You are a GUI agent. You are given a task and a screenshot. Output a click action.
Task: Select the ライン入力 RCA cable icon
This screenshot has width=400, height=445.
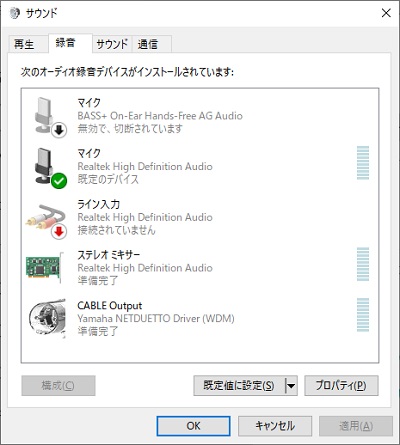(46, 217)
